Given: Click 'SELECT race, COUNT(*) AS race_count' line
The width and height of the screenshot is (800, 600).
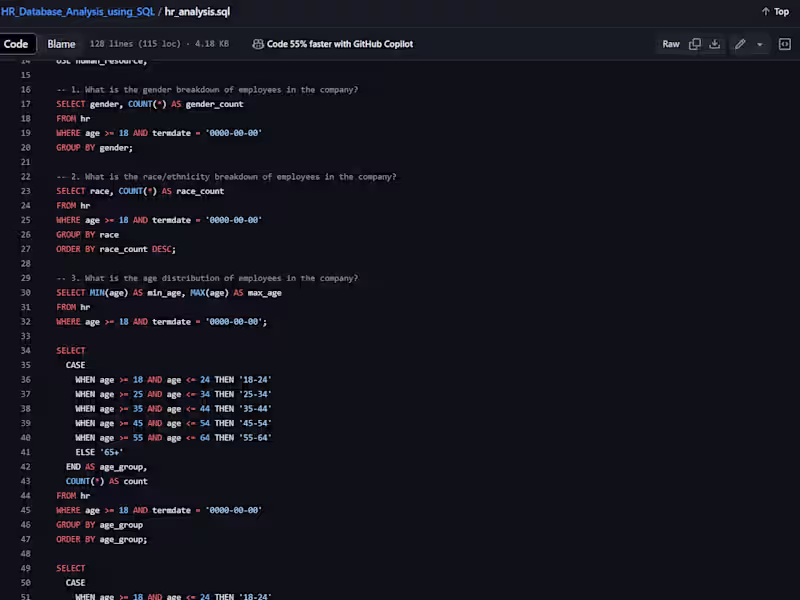Looking at the screenshot, I should click(x=140, y=191).
